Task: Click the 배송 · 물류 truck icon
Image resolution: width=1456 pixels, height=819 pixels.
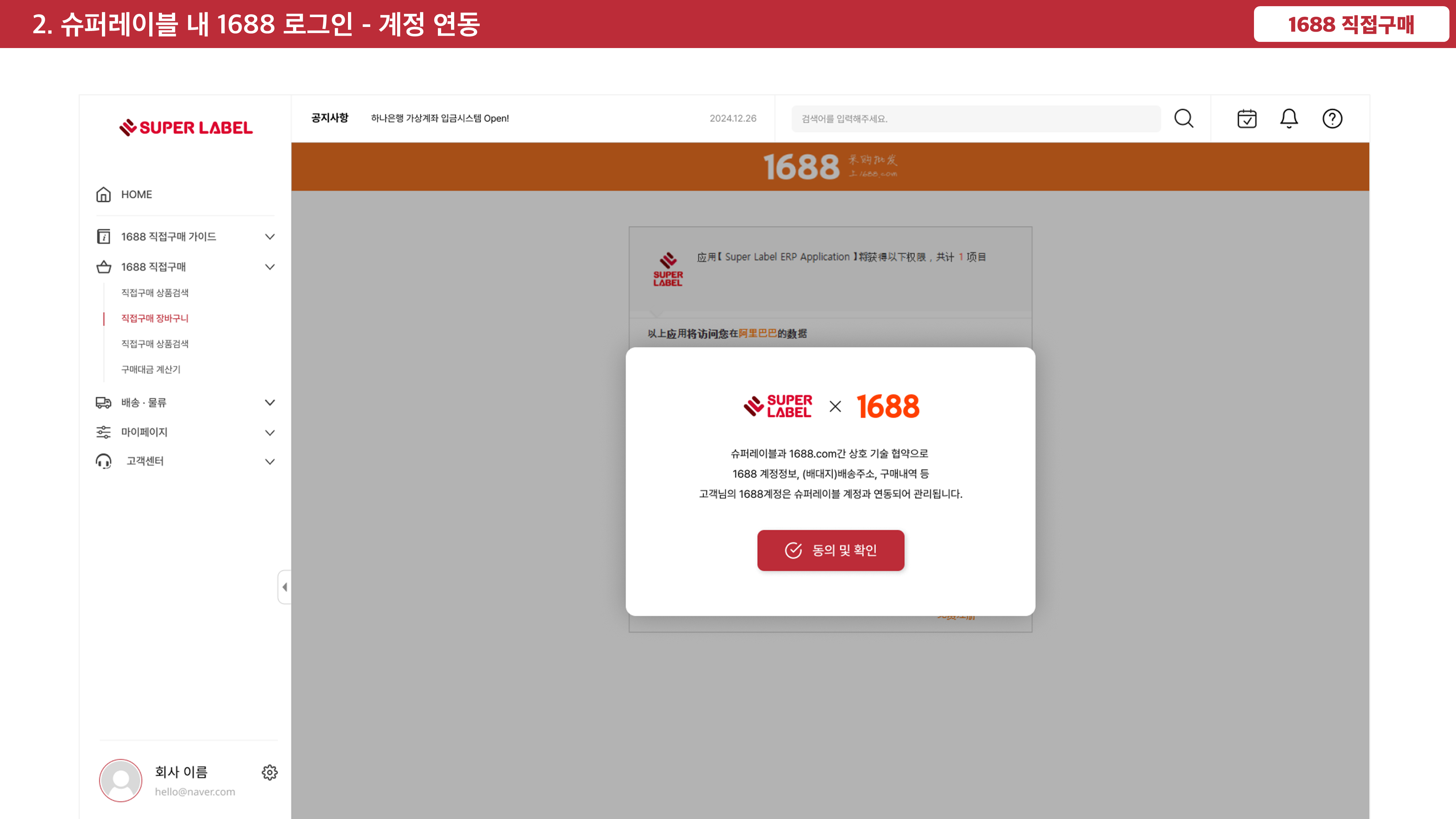Action: 103,403
